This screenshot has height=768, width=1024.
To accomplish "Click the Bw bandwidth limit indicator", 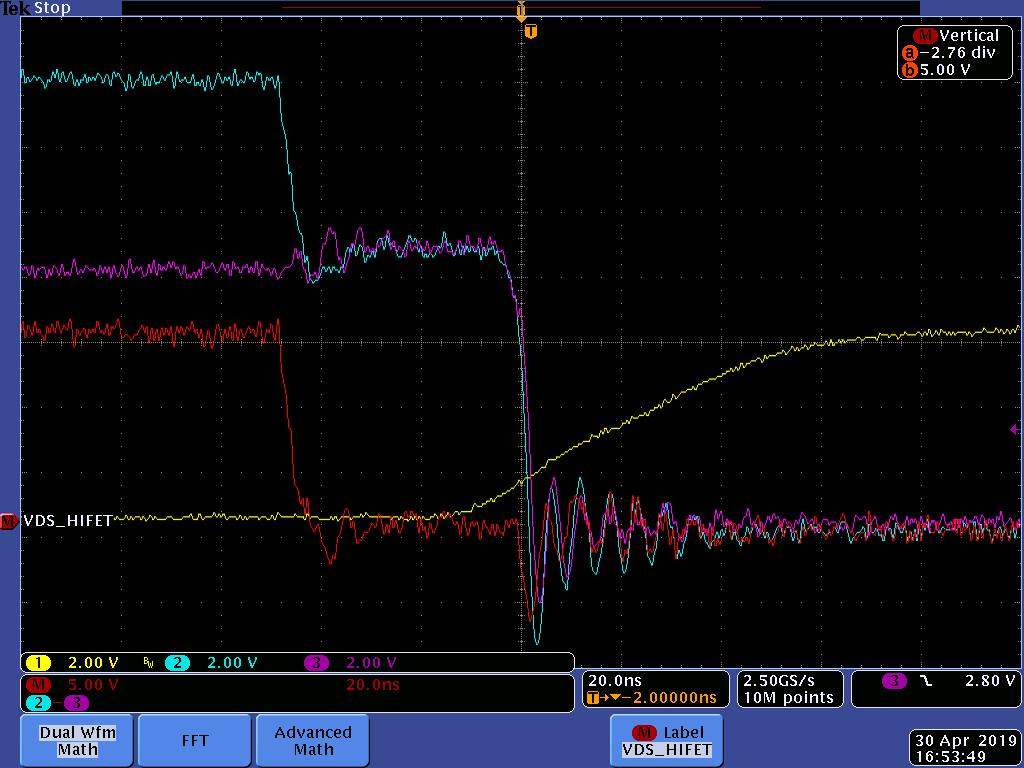I will tap(148, 664).
